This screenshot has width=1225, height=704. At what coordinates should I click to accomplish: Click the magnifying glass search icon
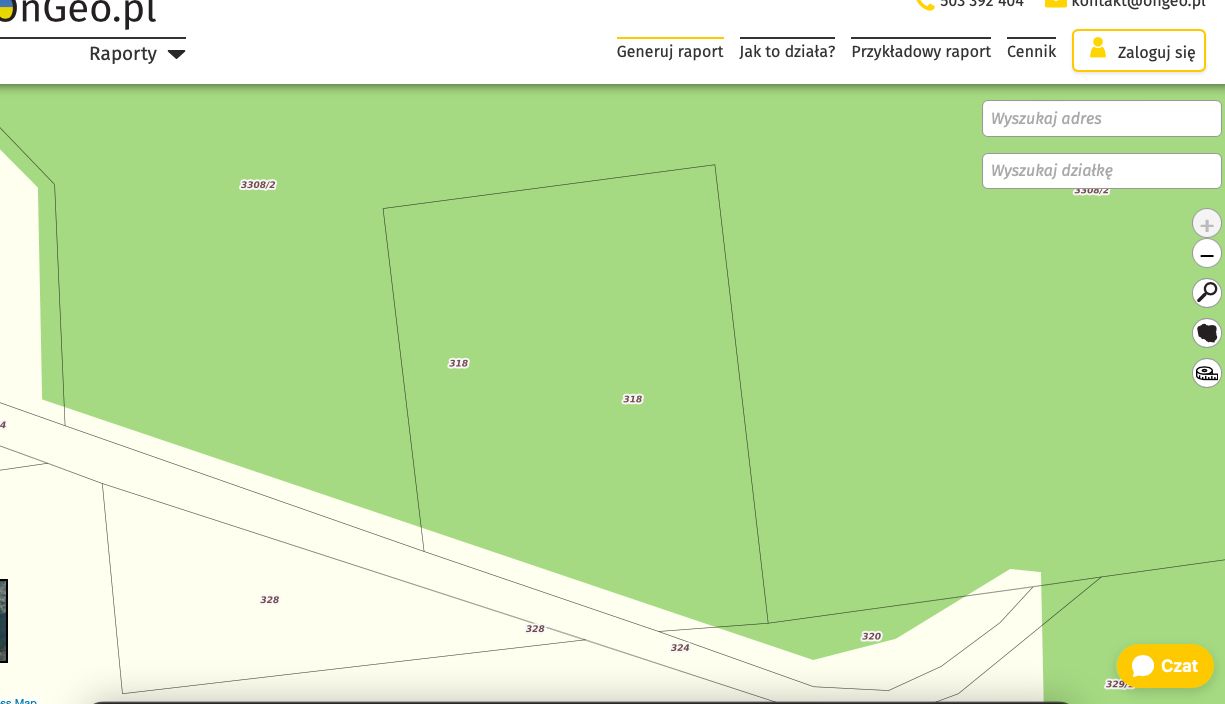1207,293
